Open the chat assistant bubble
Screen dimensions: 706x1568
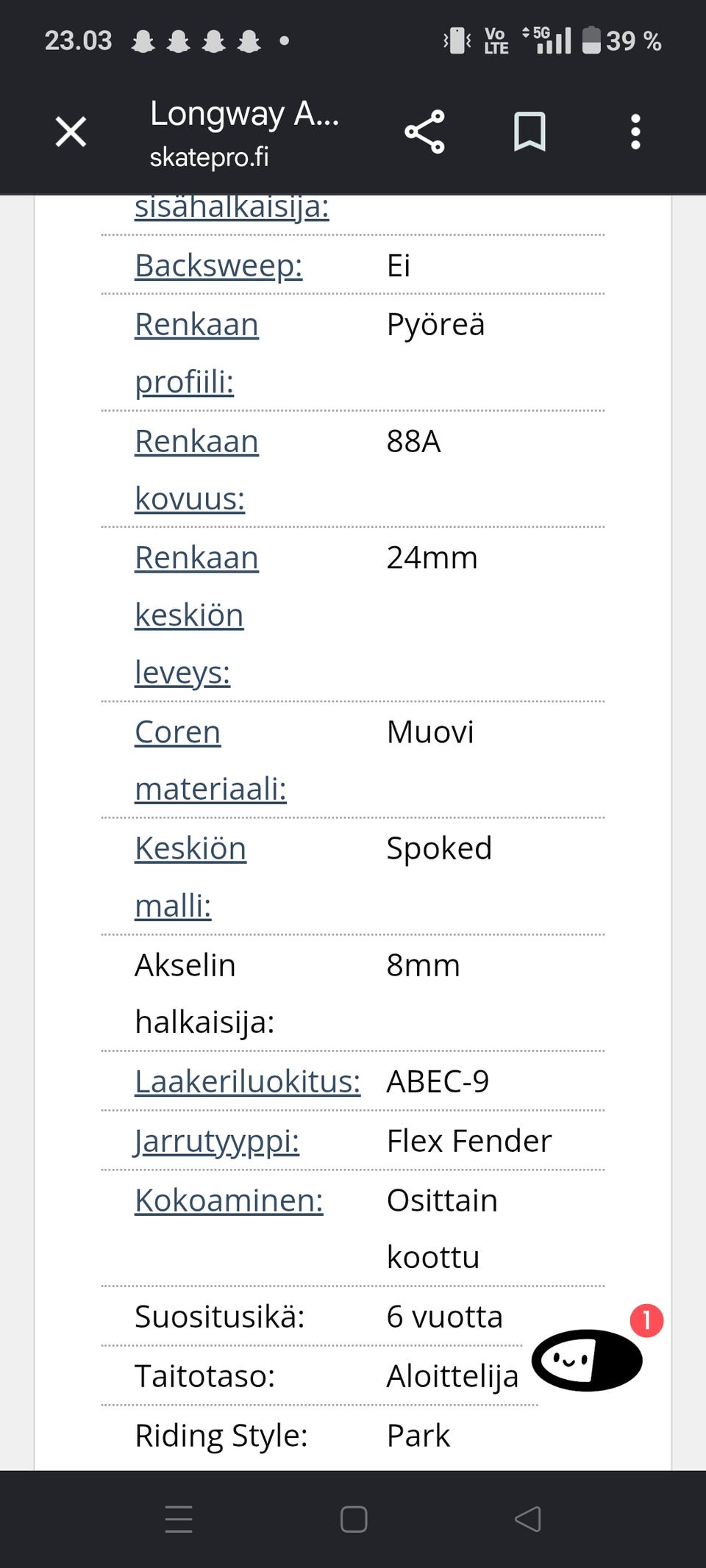587,1360
